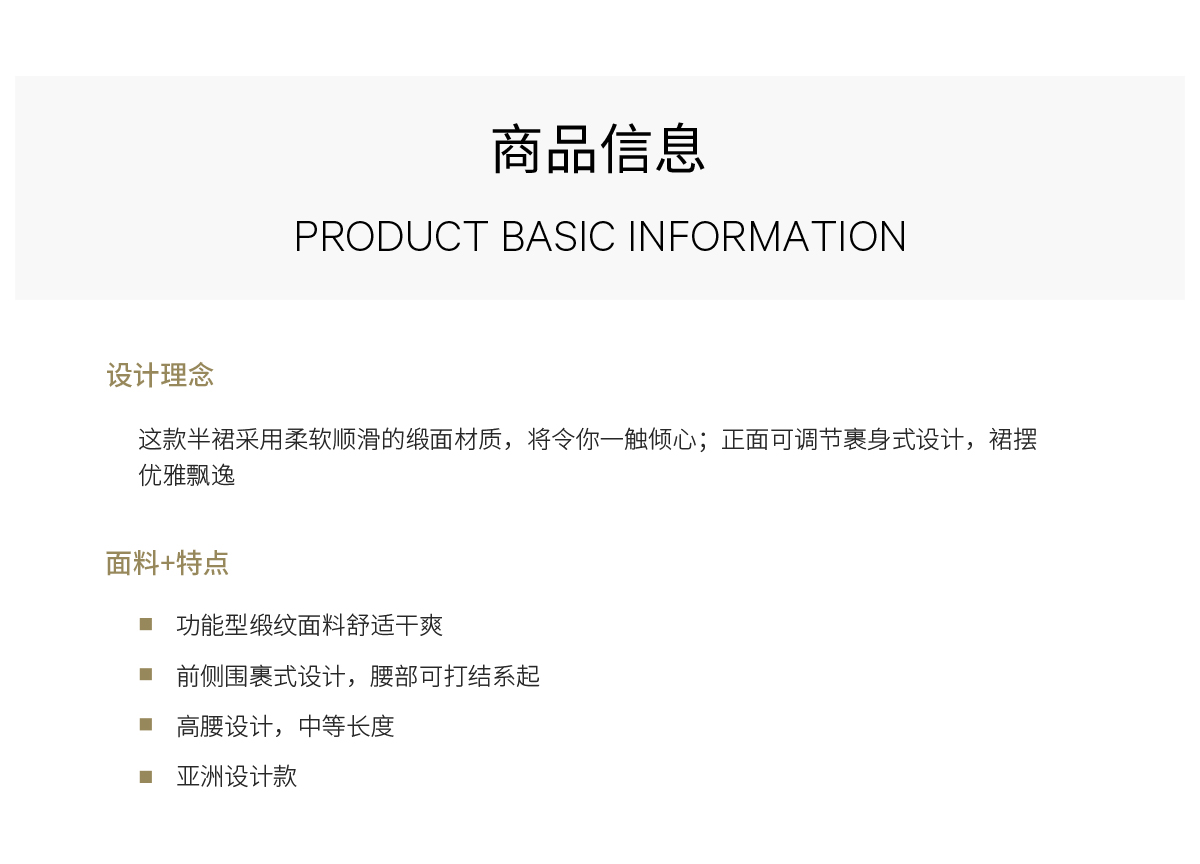Click the text 亚洲设计款
This screenshot has height=864, width=1200.
[x=237, y=777]
